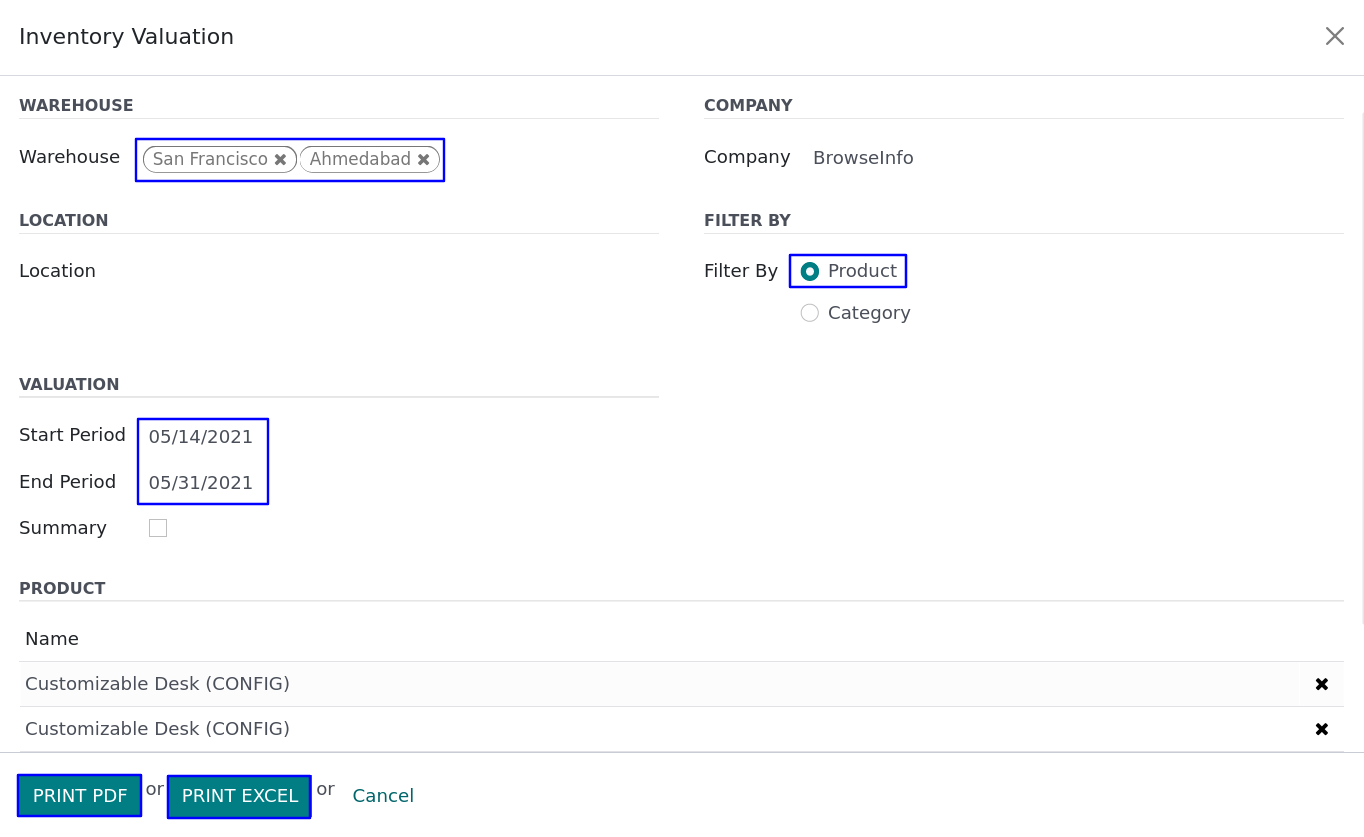Image resolution: width=1364 pixels, height=837 pixels.
Task: Remove the San Francisco warehouse tag
Action: pyautogui.click(x=280, y=160)
